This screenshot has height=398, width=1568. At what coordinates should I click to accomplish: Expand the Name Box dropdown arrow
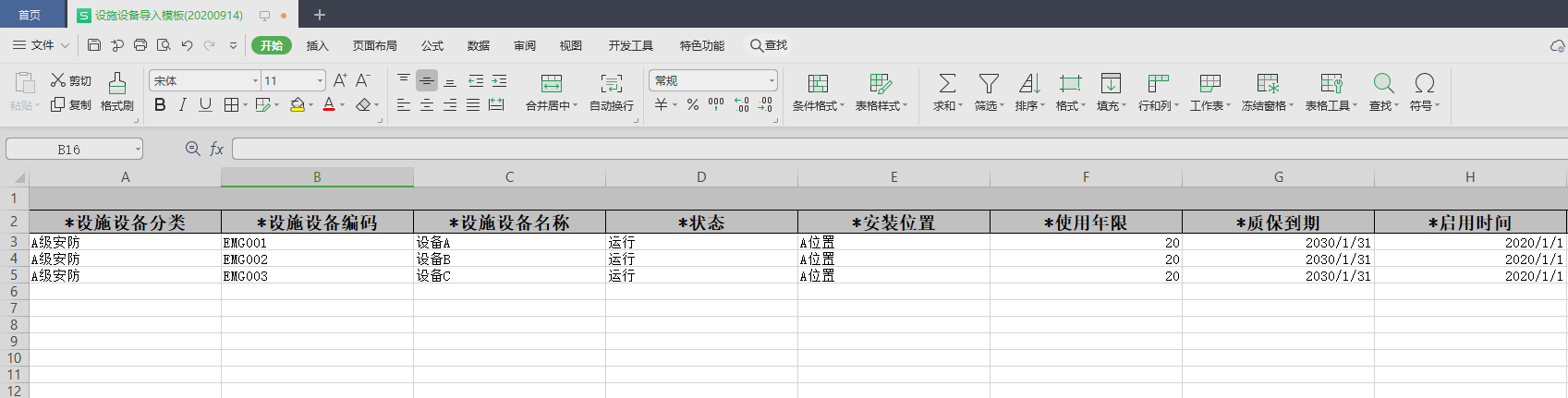(x=138, y=149)
